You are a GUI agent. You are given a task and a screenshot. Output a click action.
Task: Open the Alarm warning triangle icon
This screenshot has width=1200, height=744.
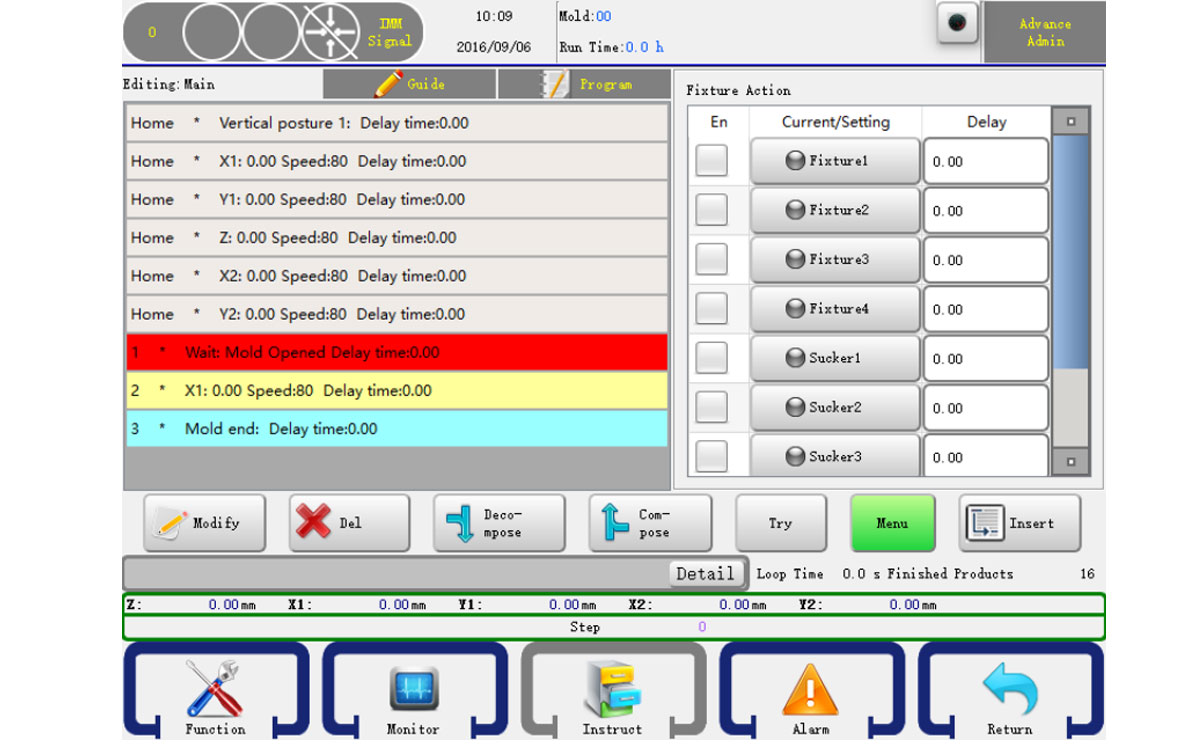point(810,690)
